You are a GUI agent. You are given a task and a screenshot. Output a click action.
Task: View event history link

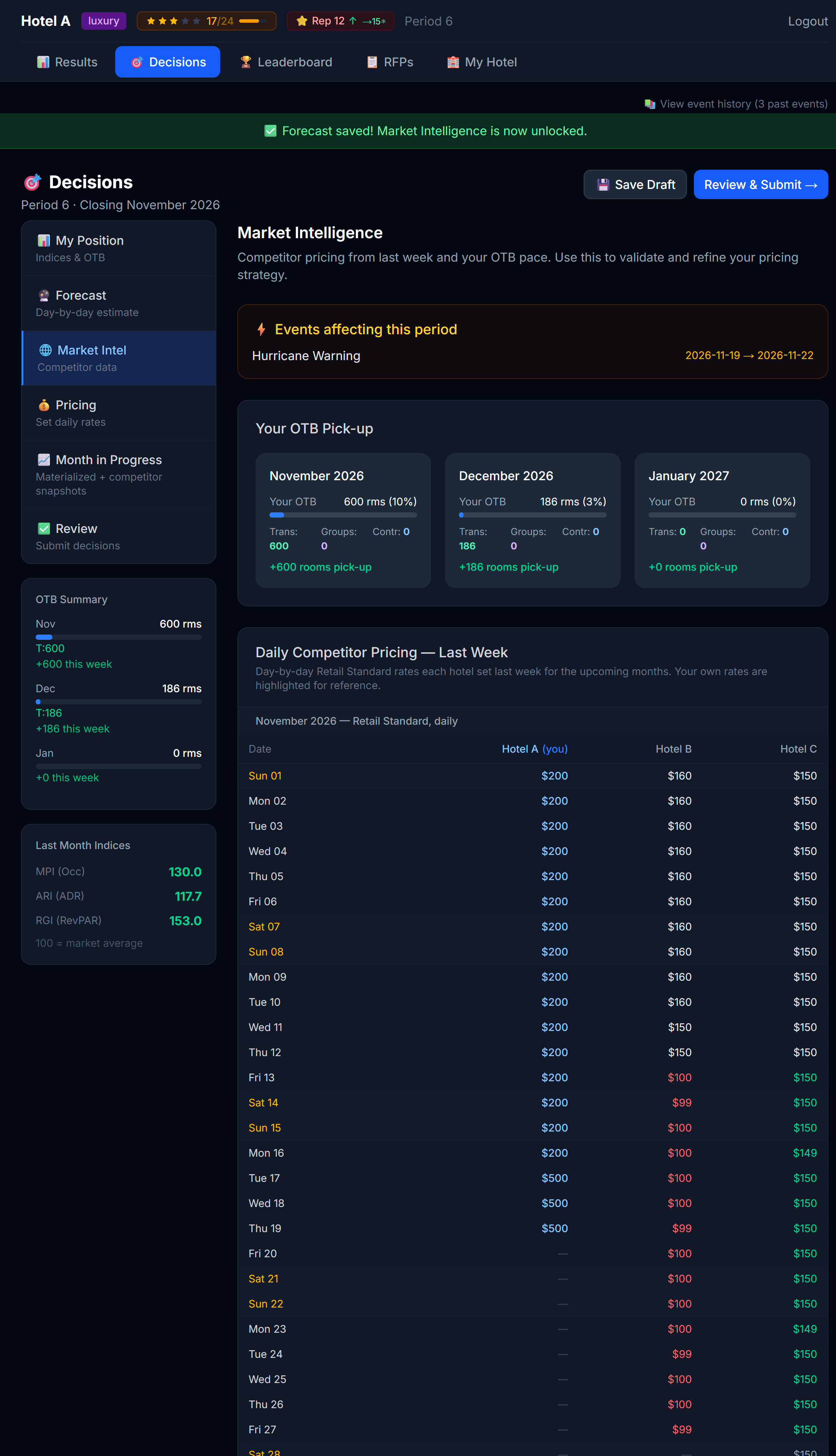point(736,104)
